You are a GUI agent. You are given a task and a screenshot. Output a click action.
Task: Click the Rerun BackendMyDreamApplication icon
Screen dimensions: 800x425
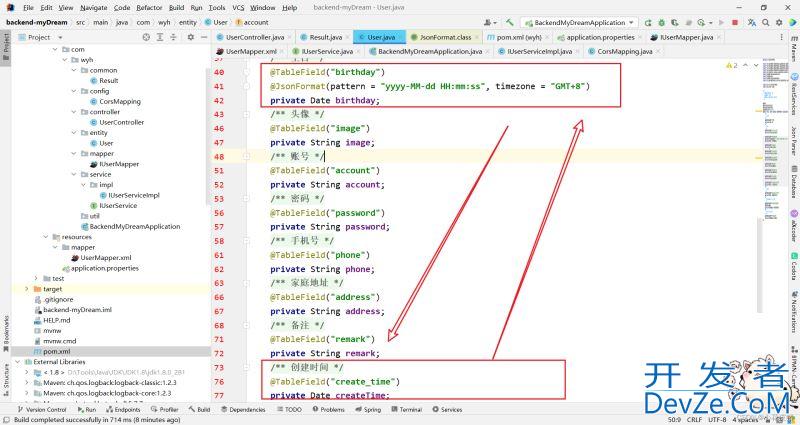click(x=648, y=22)
